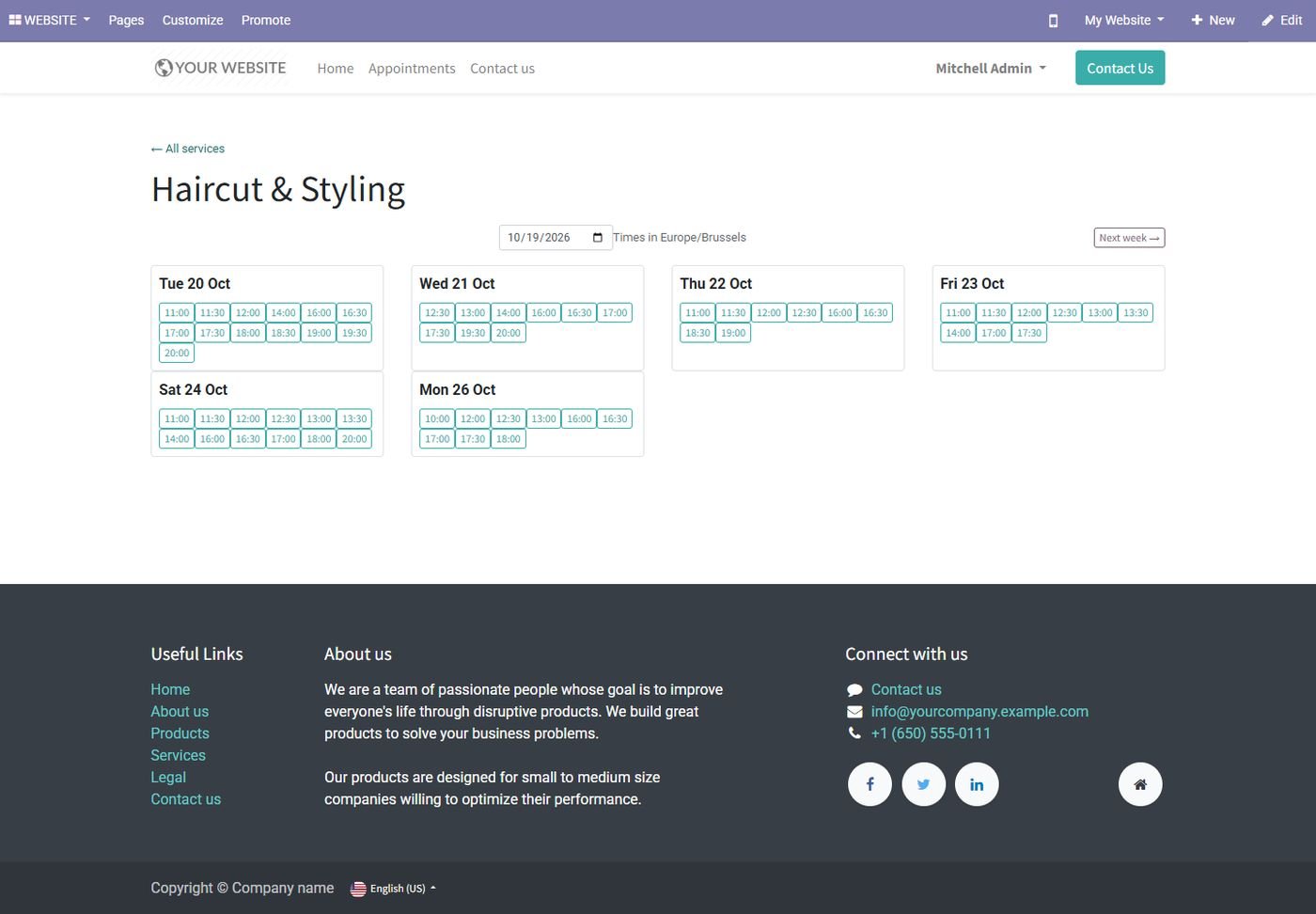This screenshot has height=914, width=1316.
Task: Click the Home link under Useful Links
Action: click(x=170, y=689)
